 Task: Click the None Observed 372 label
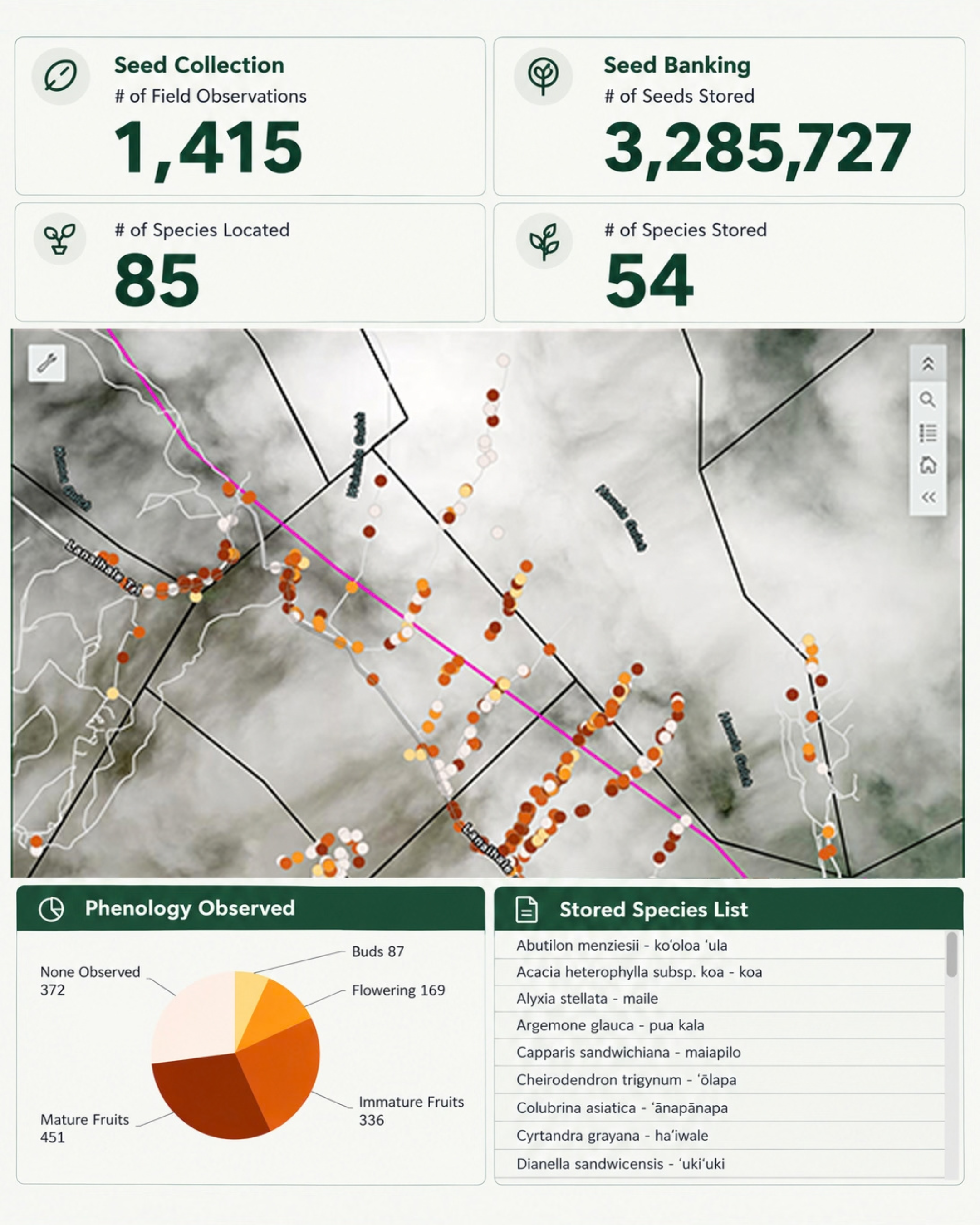[90, 981]
